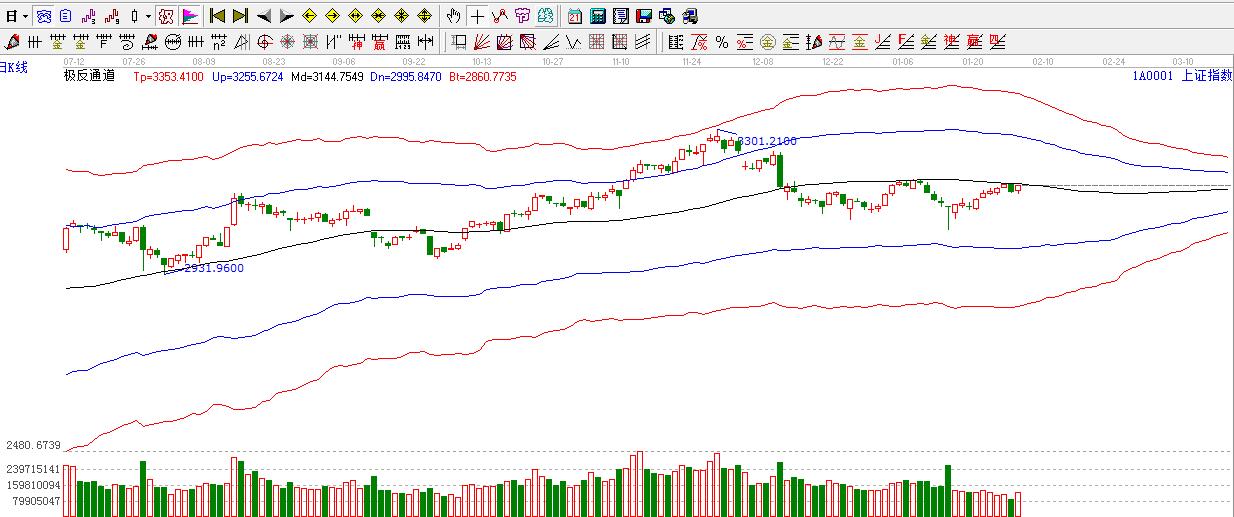Viewport: 1234px width, 517px height.
Task: Click the yellow left-arrow diamond icon
Action: click(x=309, y=16)
